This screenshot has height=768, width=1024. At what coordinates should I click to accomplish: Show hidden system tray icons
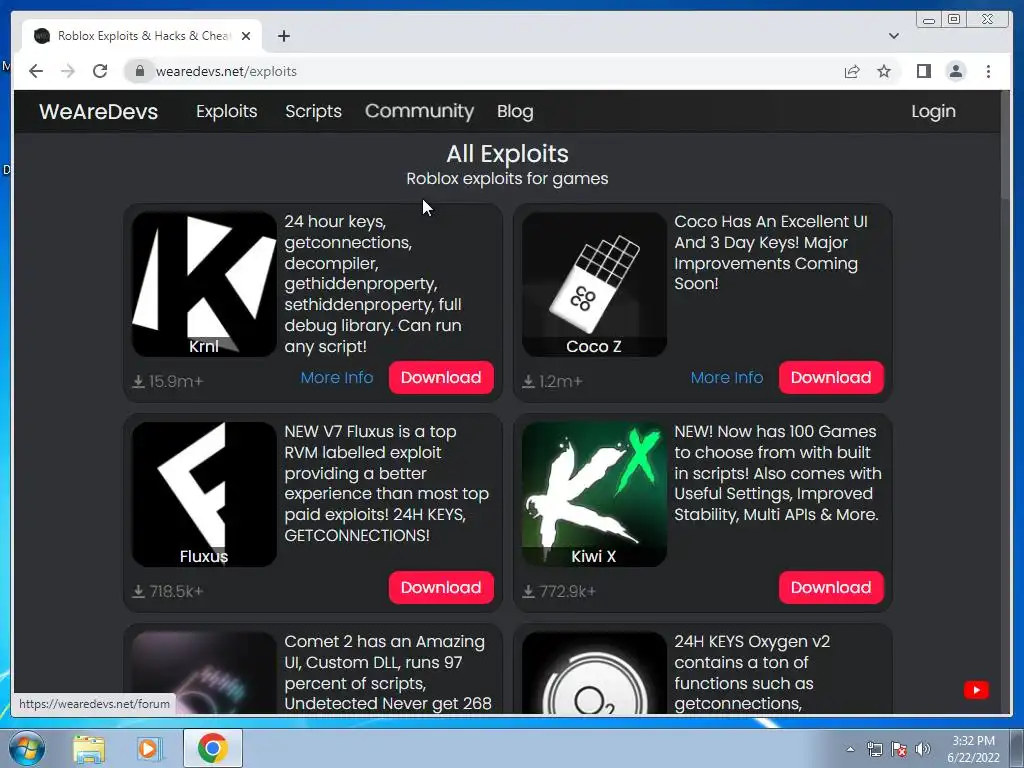tap(850, 749)
